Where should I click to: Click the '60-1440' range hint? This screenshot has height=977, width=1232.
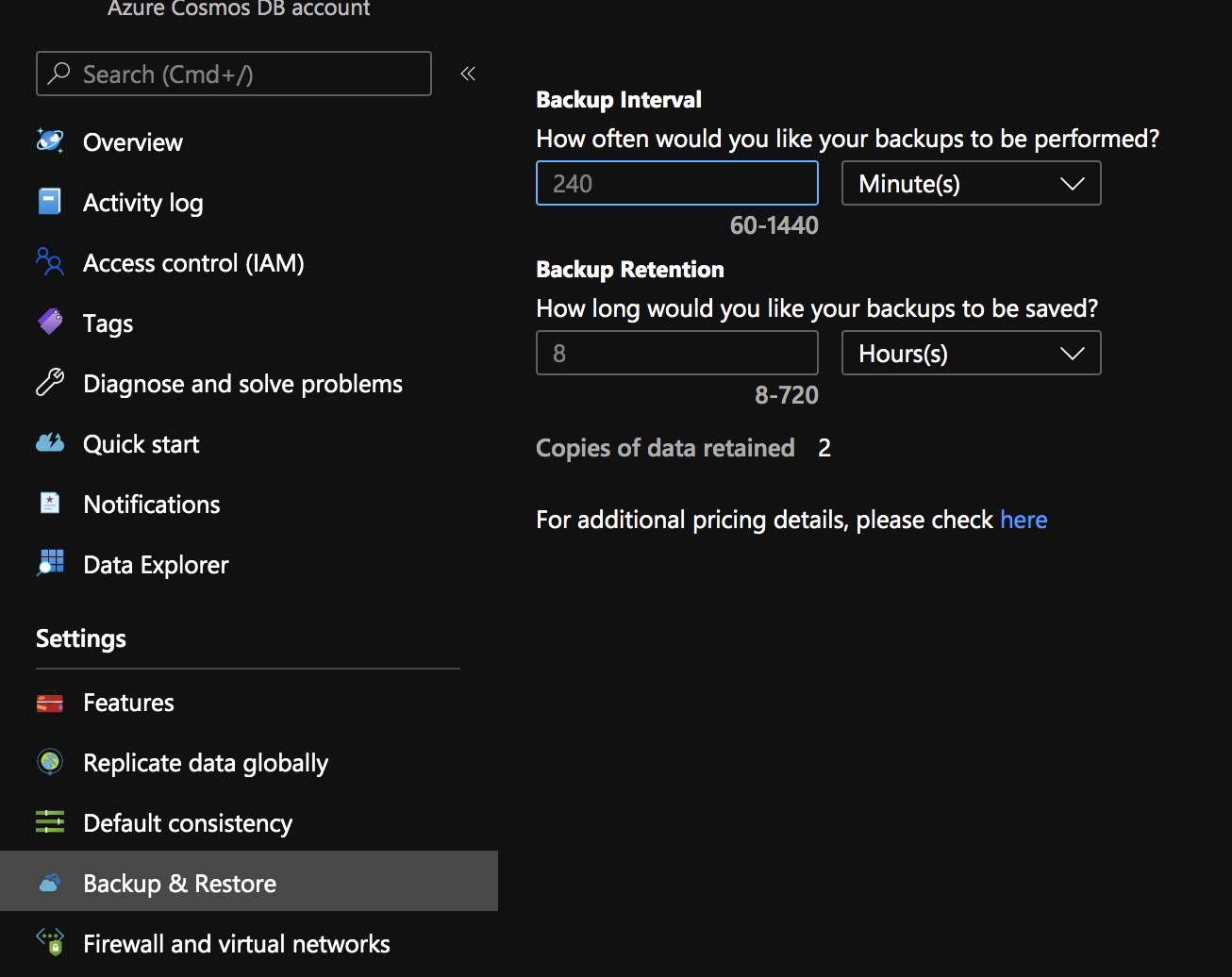774,225
